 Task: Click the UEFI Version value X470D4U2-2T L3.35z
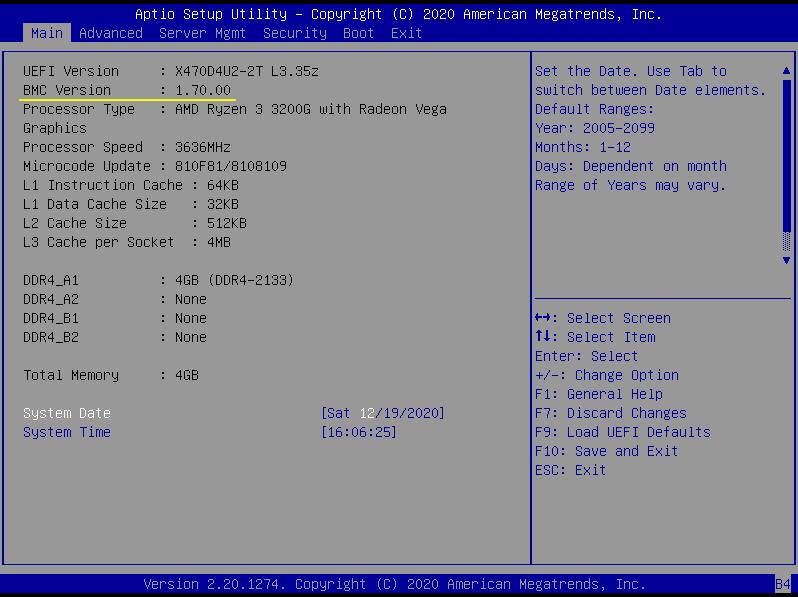coord(247,71)
